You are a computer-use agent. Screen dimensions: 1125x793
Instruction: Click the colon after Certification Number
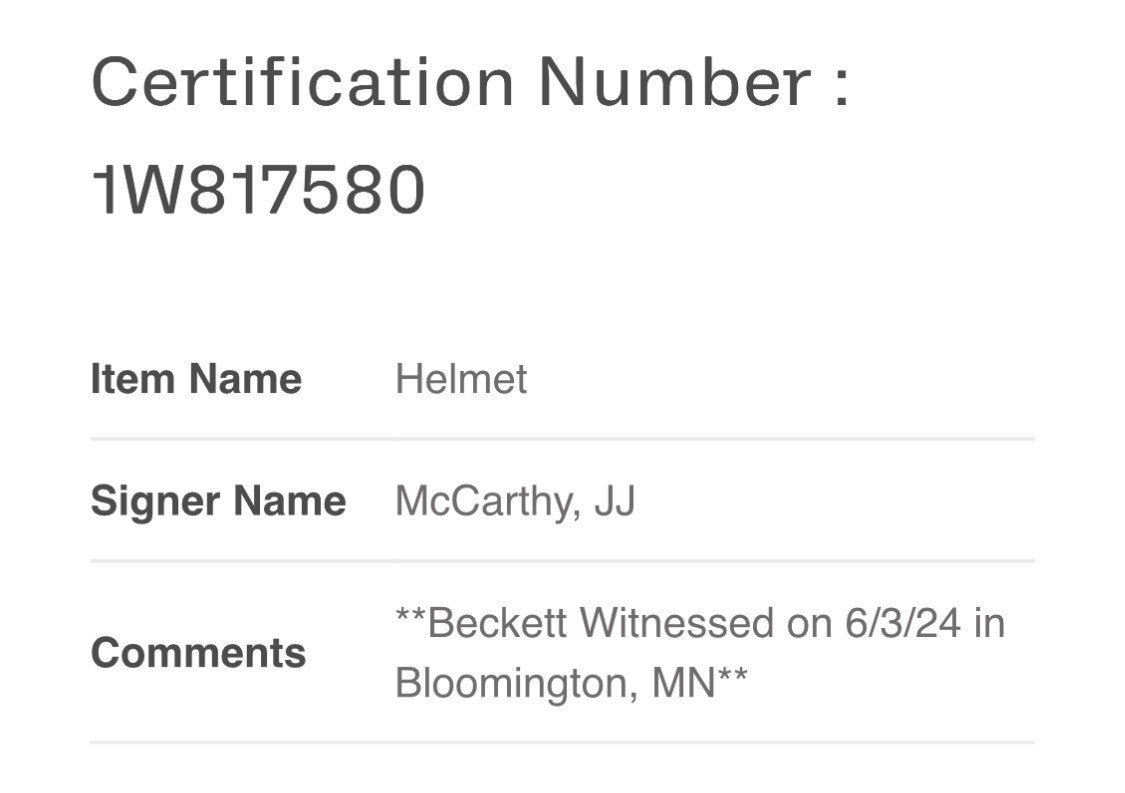(842, 87)
